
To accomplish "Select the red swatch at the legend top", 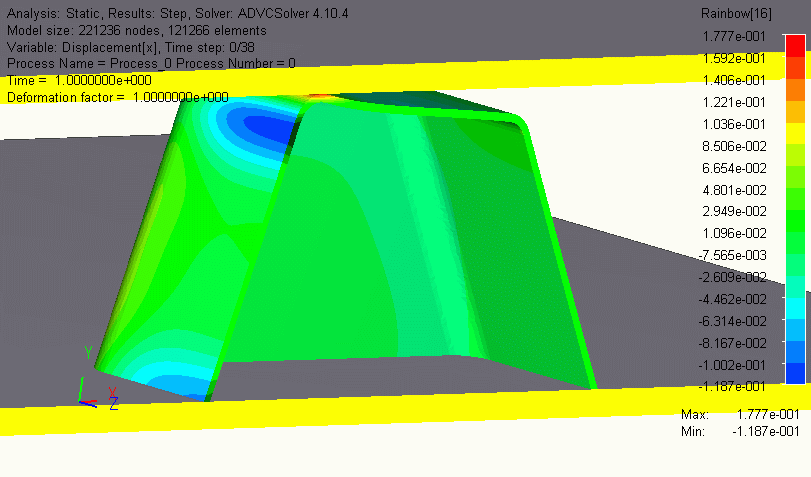I will tap(795, 46).
